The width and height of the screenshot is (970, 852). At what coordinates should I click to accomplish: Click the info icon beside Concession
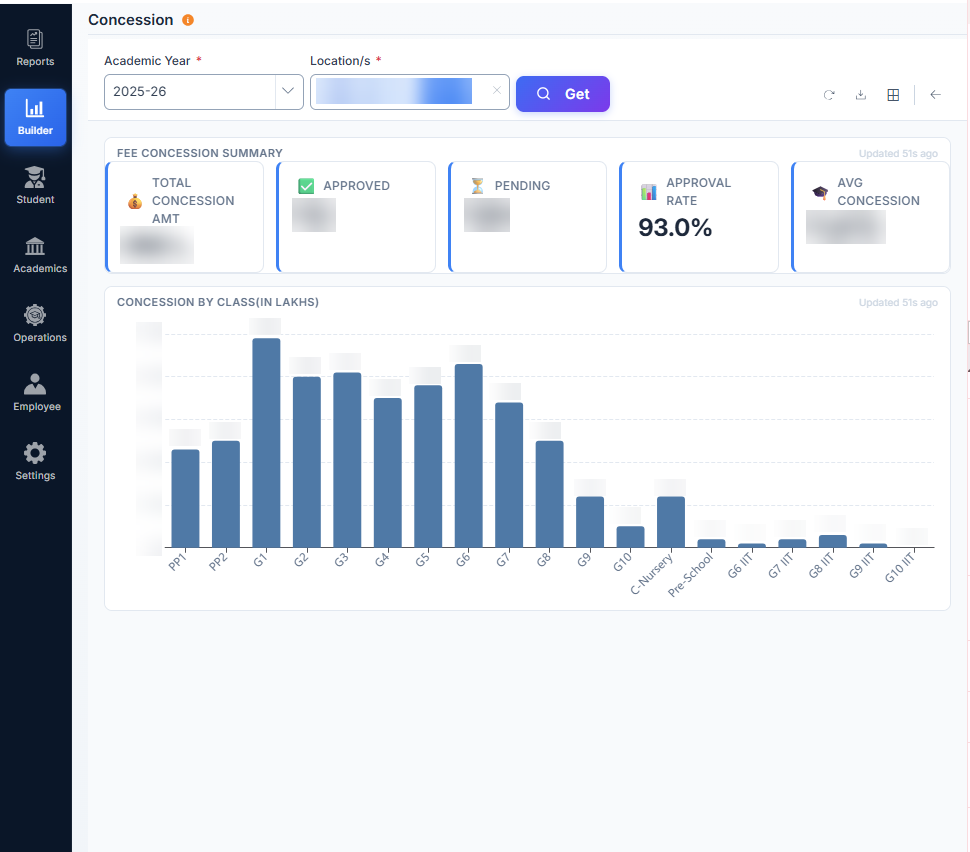click(187, 20)
